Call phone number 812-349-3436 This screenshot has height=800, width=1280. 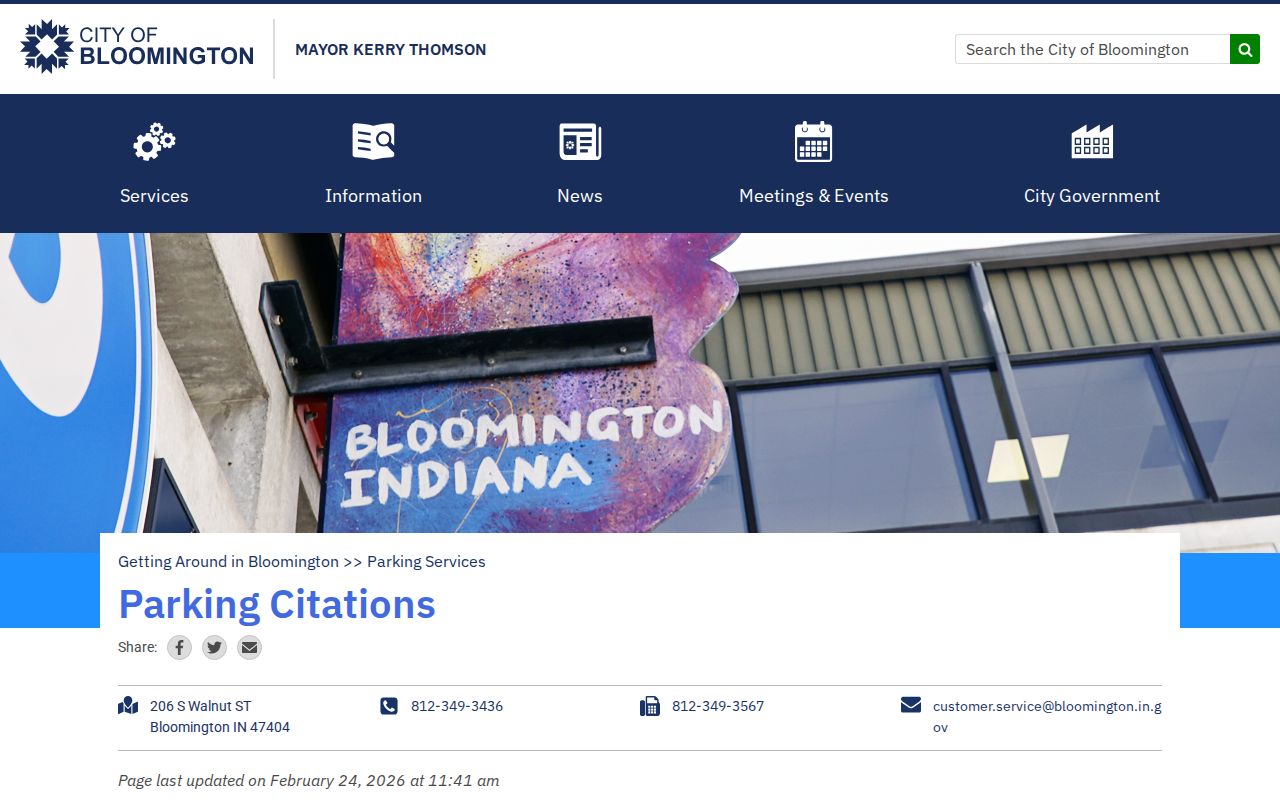[457, 706]
